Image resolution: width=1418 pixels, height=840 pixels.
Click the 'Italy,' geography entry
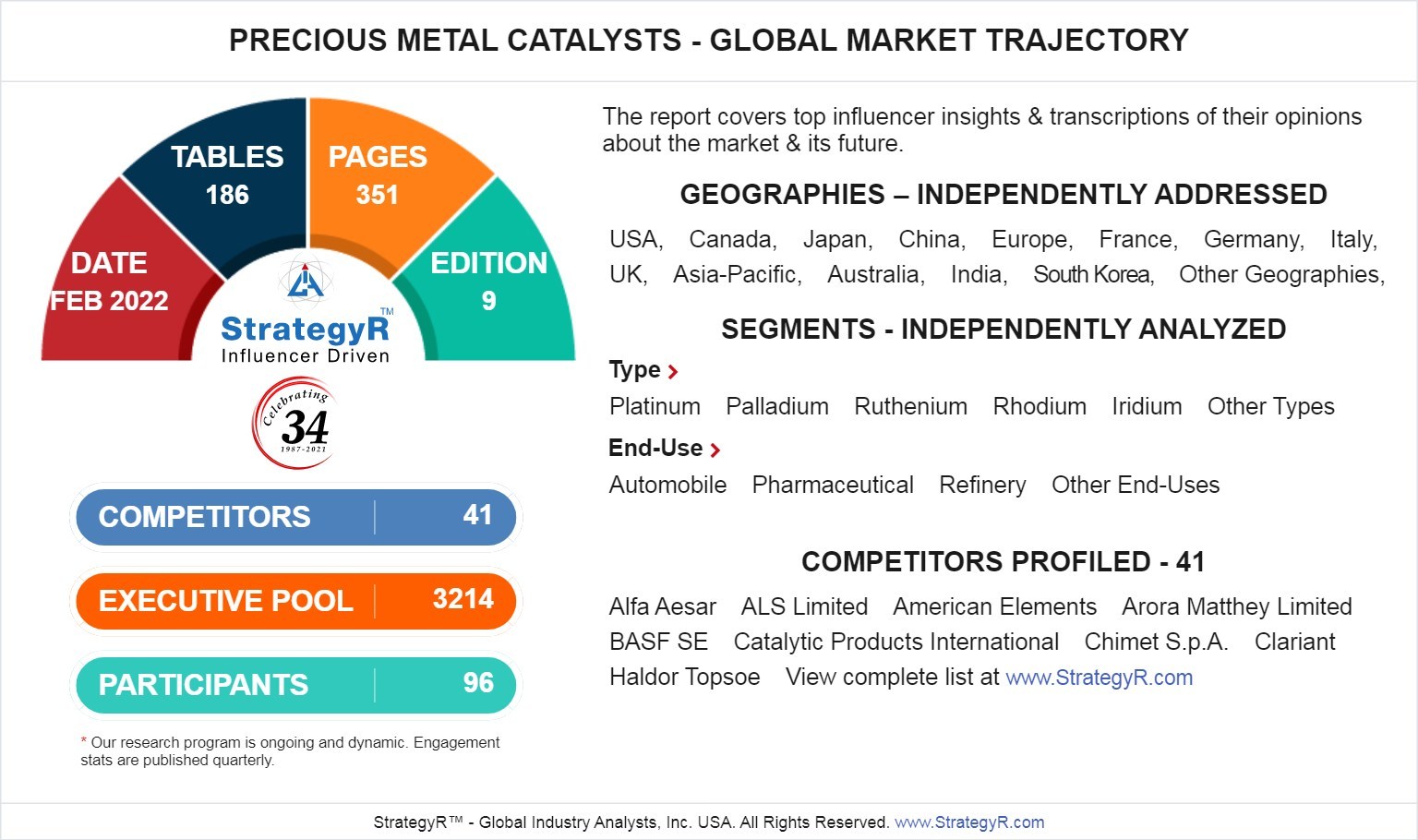click(1353, 240)
